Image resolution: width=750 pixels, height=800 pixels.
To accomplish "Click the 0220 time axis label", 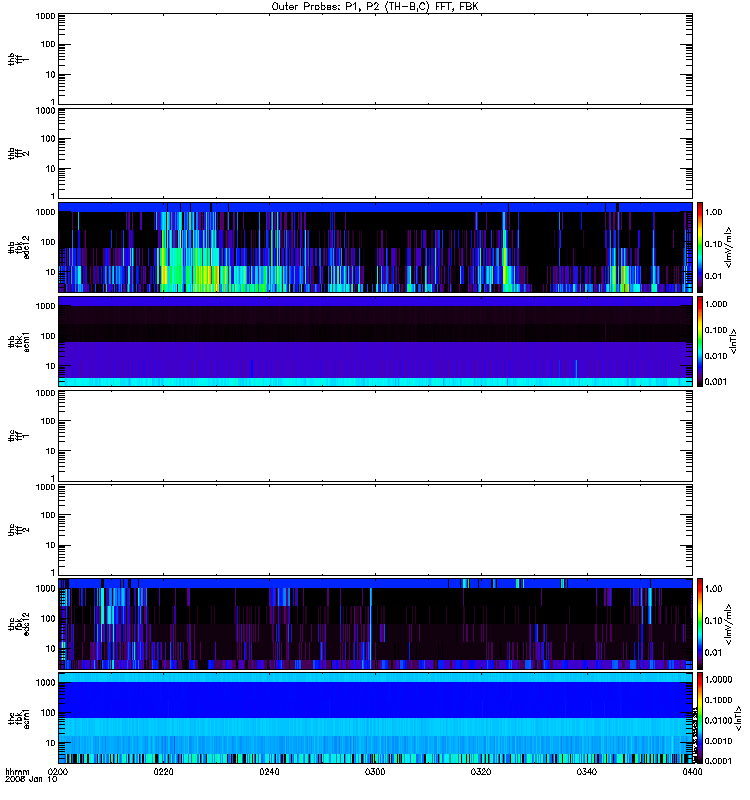I will pos(164,772).
